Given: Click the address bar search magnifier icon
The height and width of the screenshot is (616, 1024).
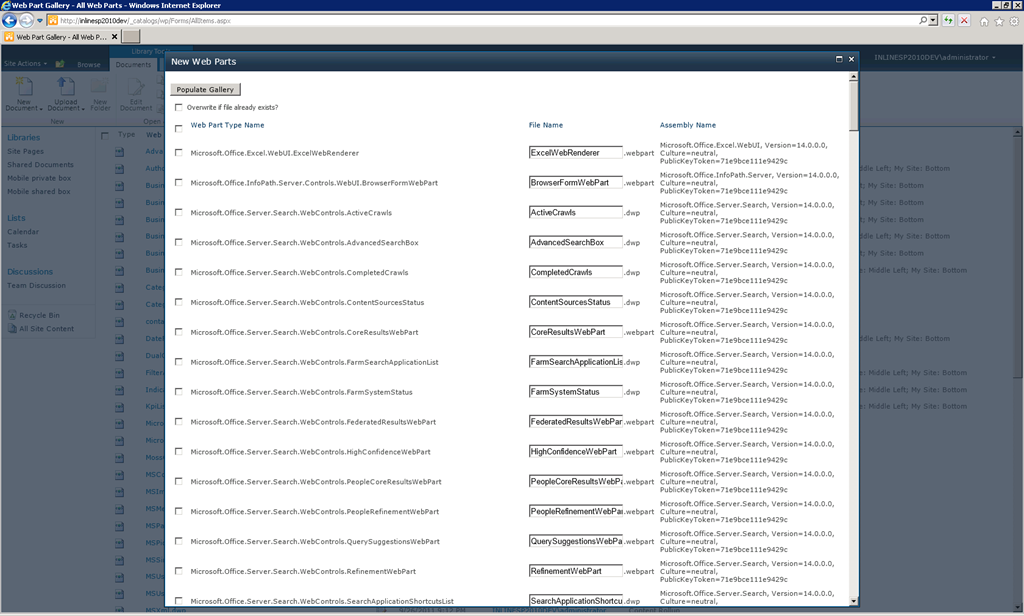Looking at the screenshot, I should click(x=923, y=21).
